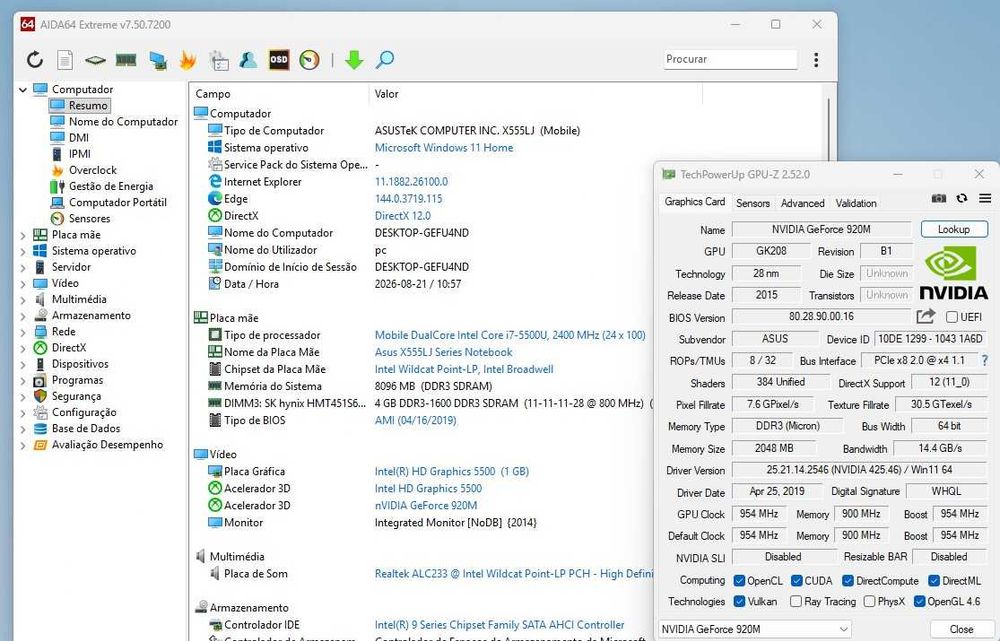Click the NVIDIA logo in GPU-Z
This screenshot has width=1000, height=641.
click(x=953, y=274)
